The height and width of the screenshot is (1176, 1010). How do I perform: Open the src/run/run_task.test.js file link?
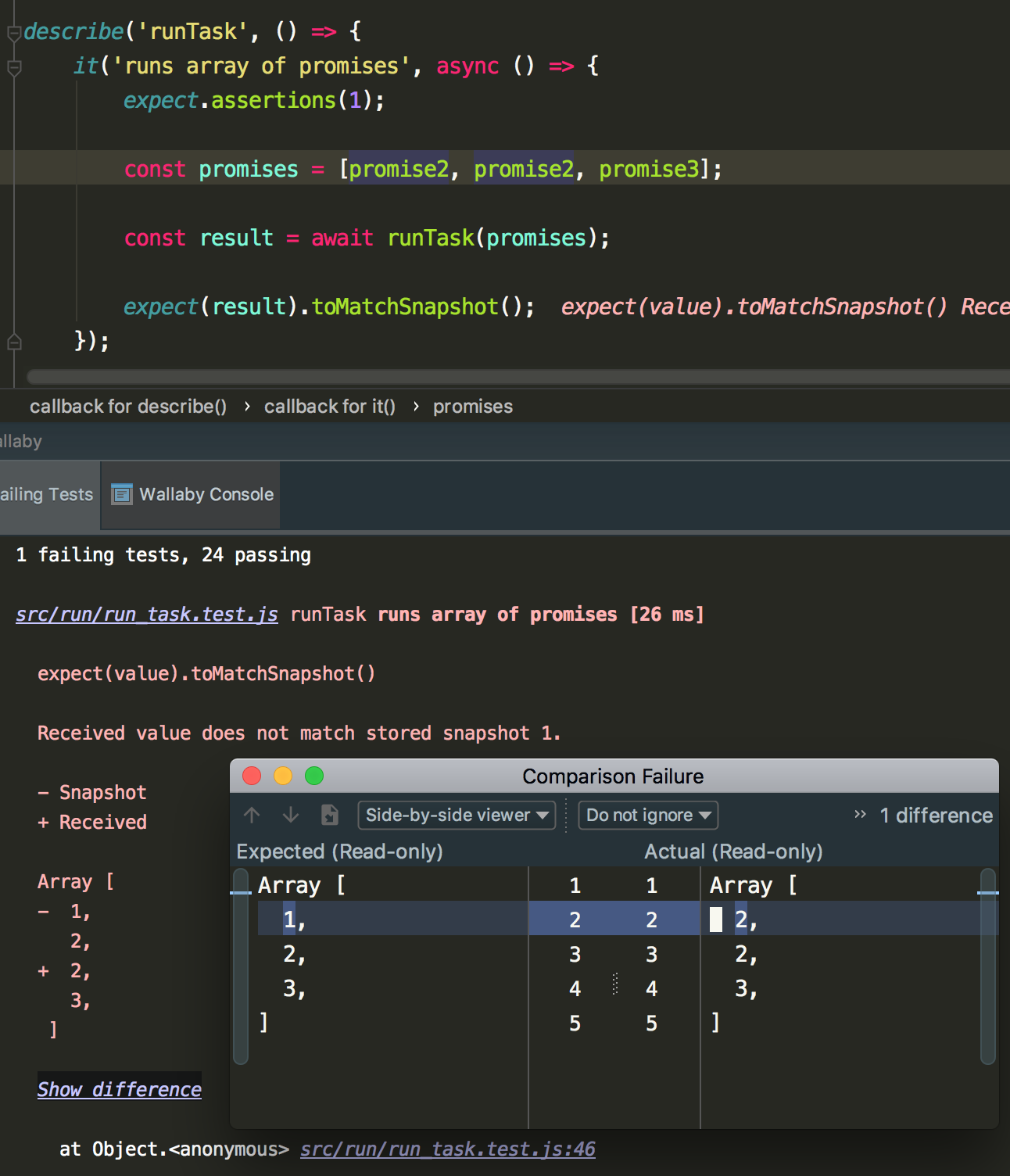point(145,615)
